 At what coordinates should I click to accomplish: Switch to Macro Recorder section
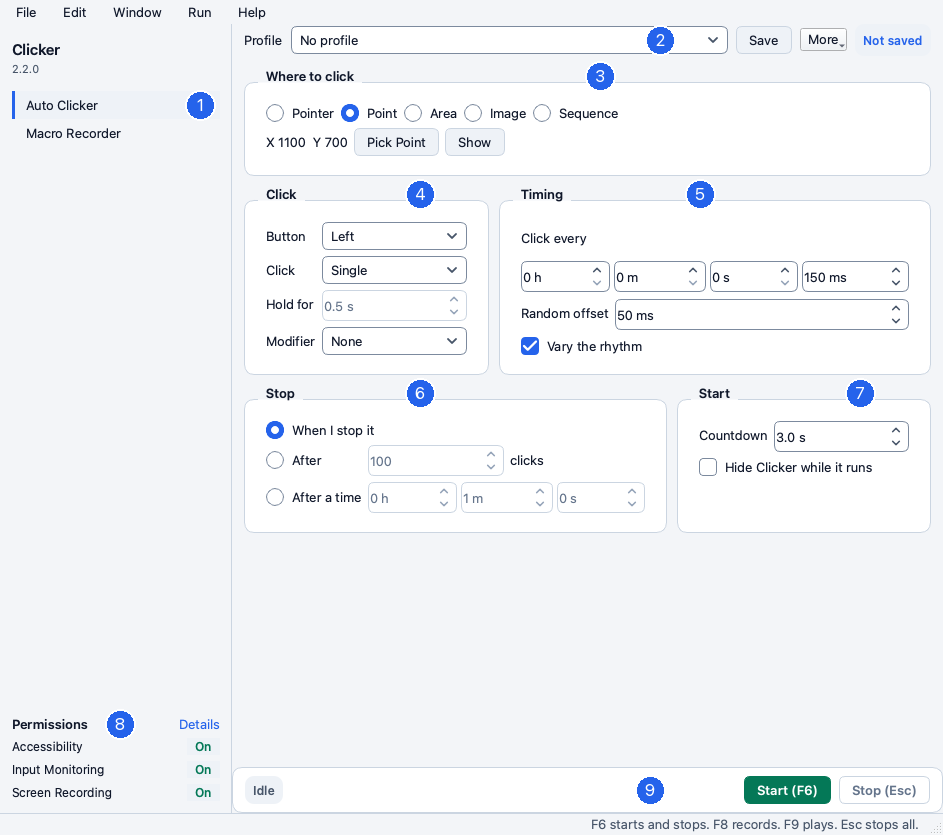click(x=115, y=134)
